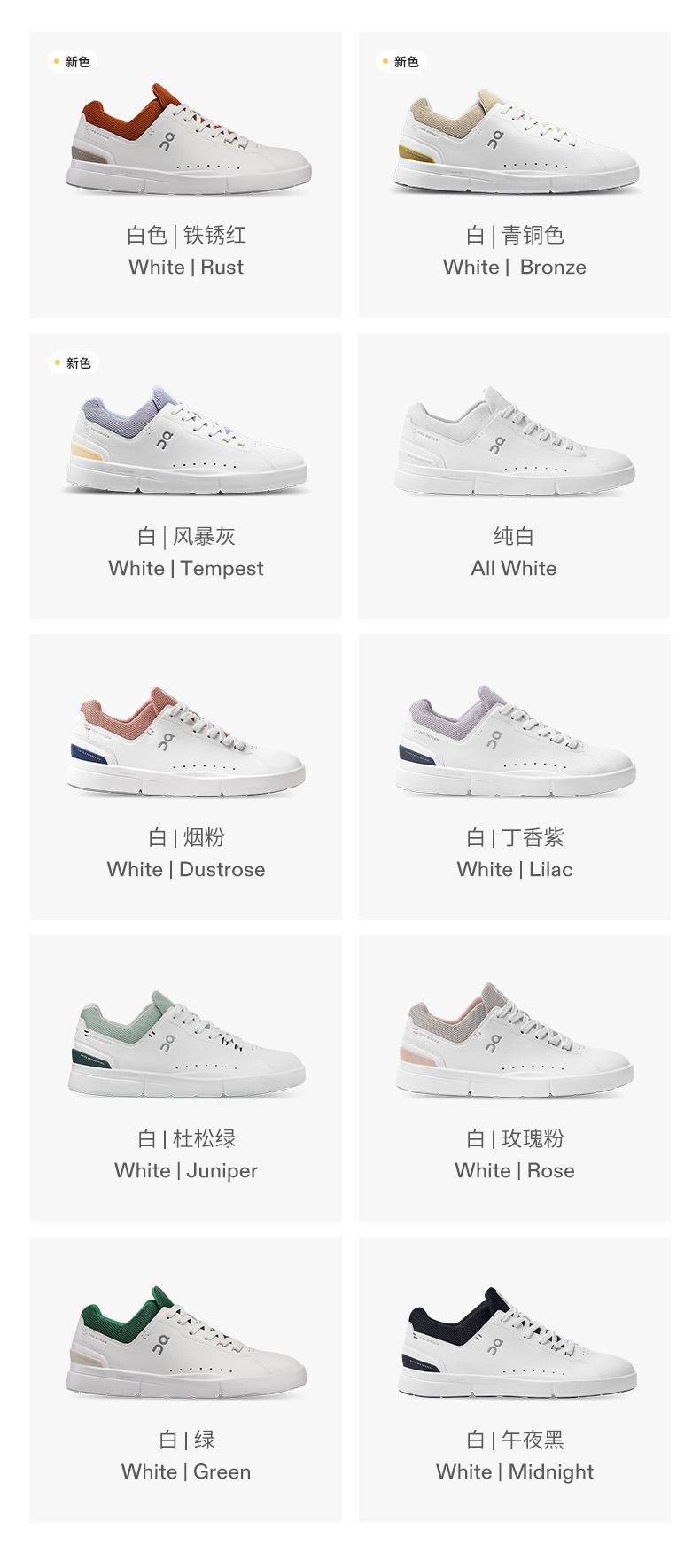Select the White | Juniper label text

pos(186,1171)
